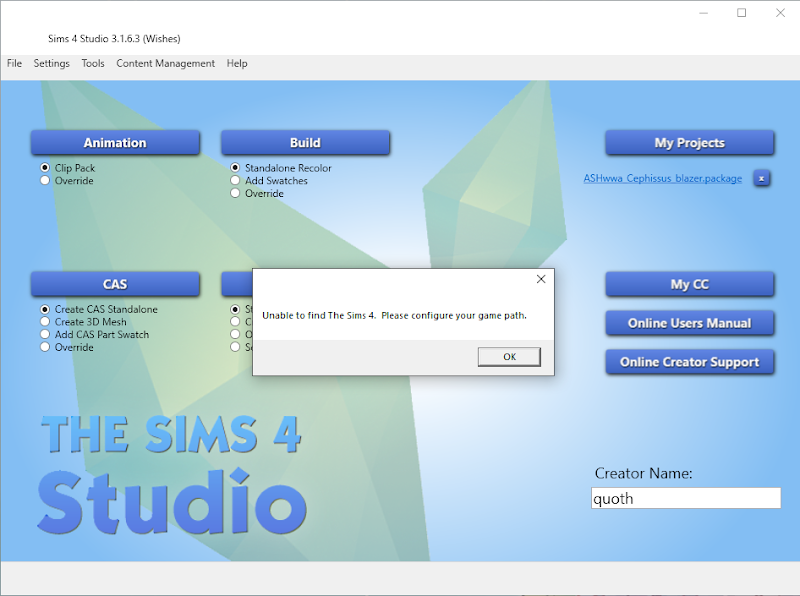This screenshot has width=800, height=596.
Task: Click OK in the error dialog
Action: (509, 357)
